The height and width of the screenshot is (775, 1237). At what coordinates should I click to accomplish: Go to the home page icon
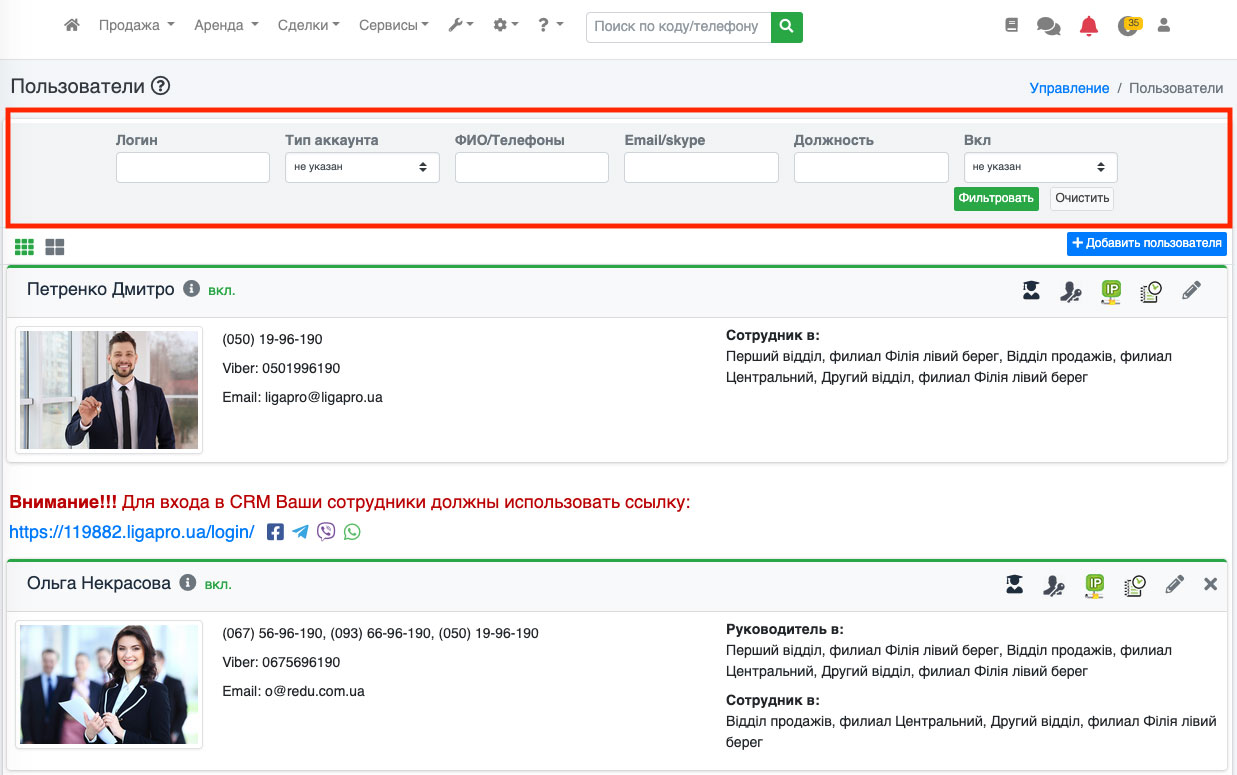[x=71, y=26]
